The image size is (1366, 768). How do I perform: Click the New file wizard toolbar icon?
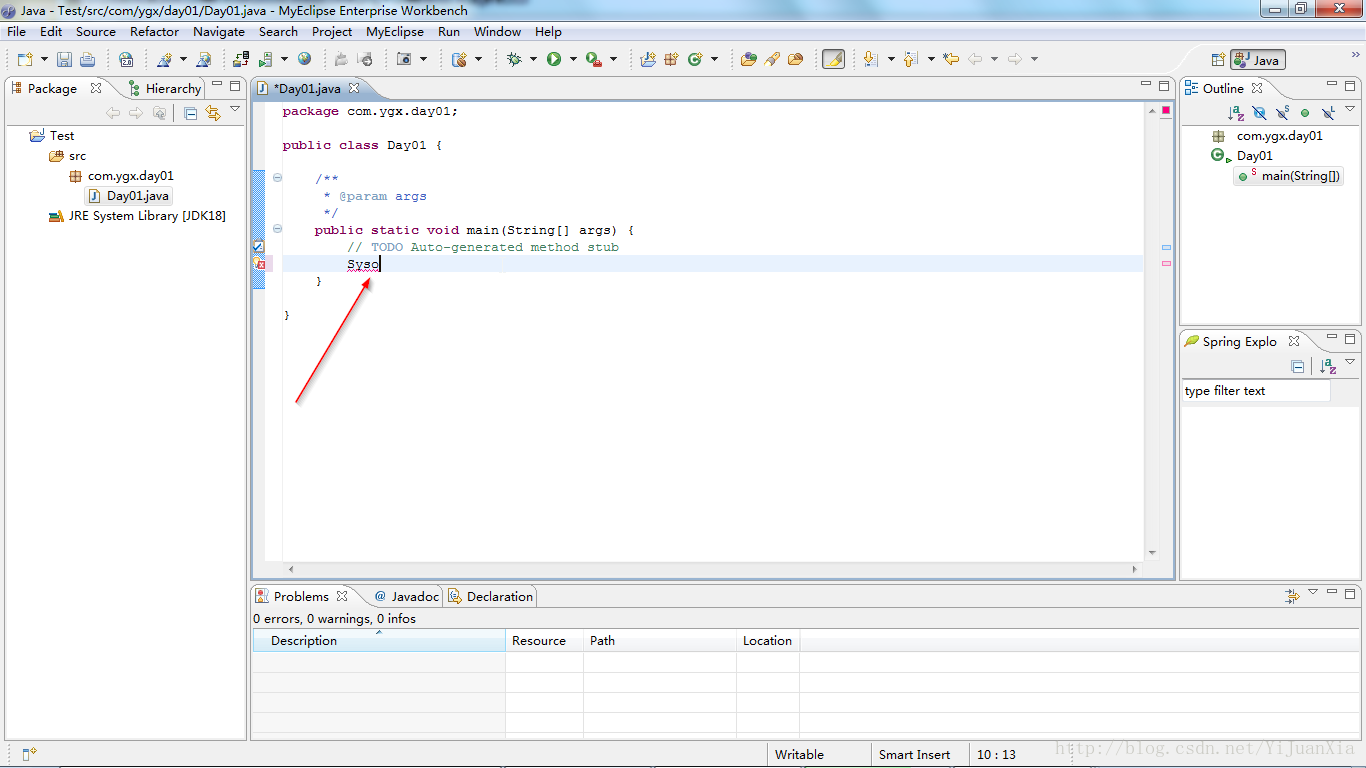point(25,59)
